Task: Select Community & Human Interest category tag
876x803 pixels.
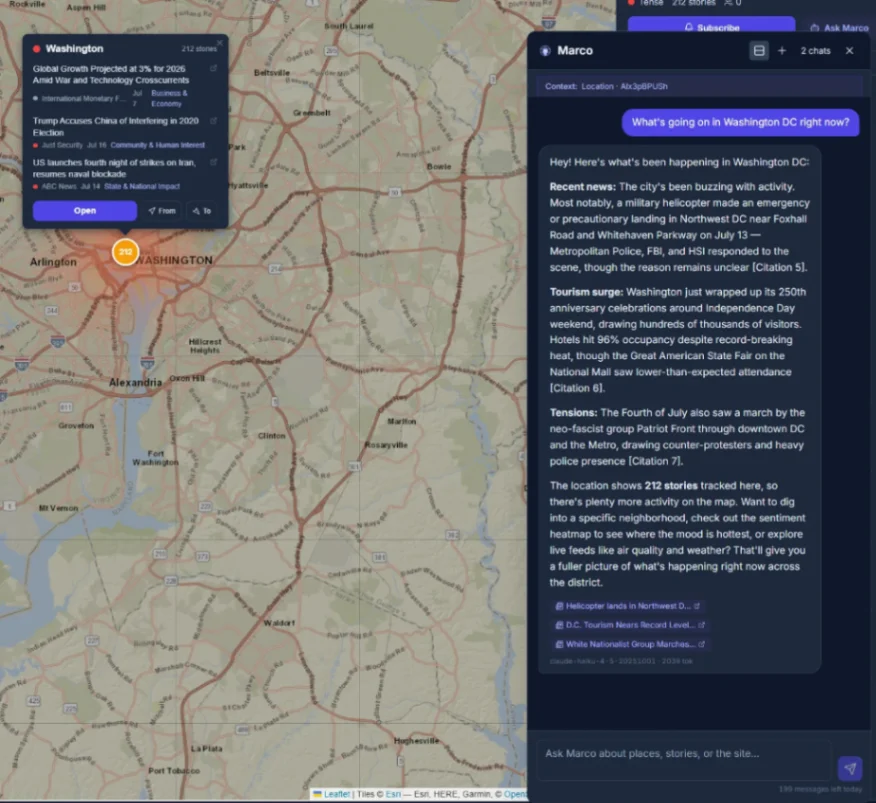Action: [x=158, y=145]
